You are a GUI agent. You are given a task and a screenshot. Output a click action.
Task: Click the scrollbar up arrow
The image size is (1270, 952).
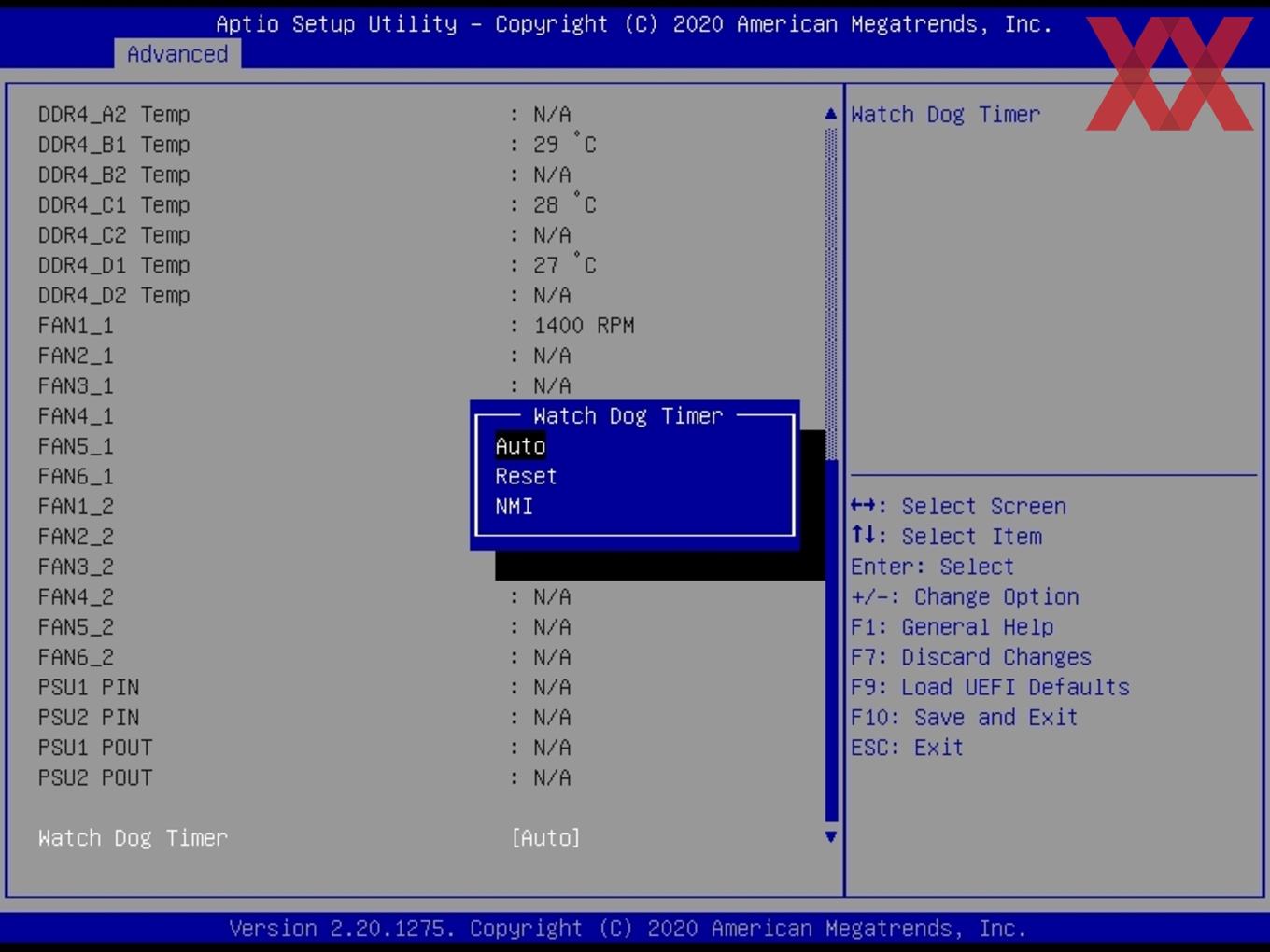click(831, 113)
